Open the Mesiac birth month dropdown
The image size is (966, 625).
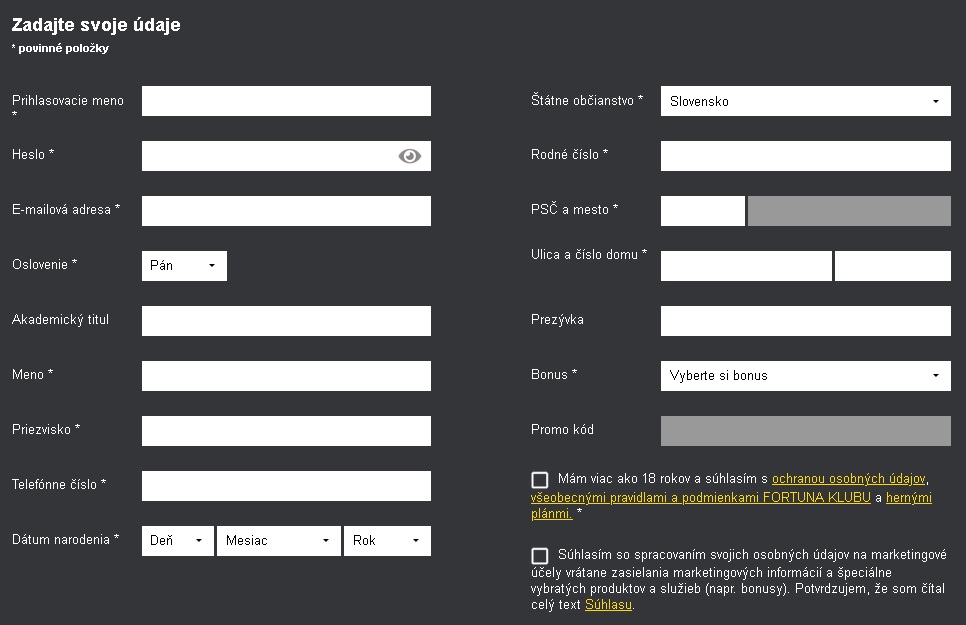[278, 541]
